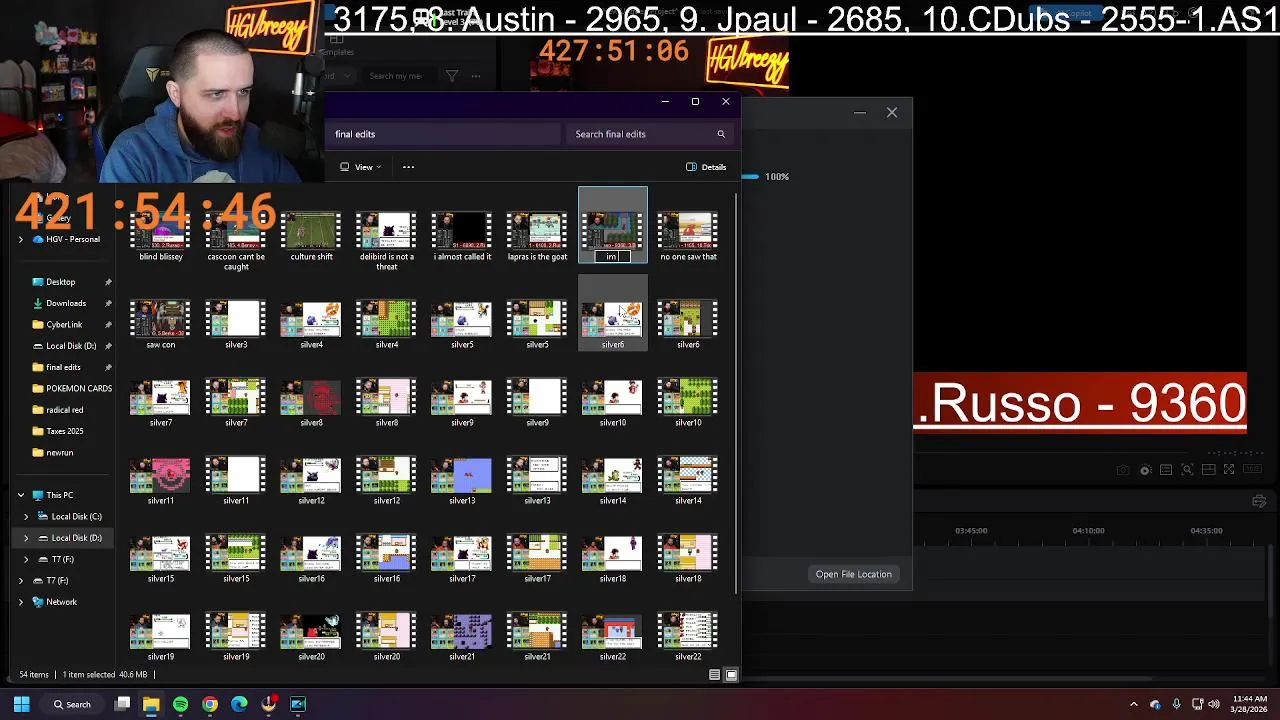Click the "54 items" status bar text
1280x720 pixels.
point(34,675)
